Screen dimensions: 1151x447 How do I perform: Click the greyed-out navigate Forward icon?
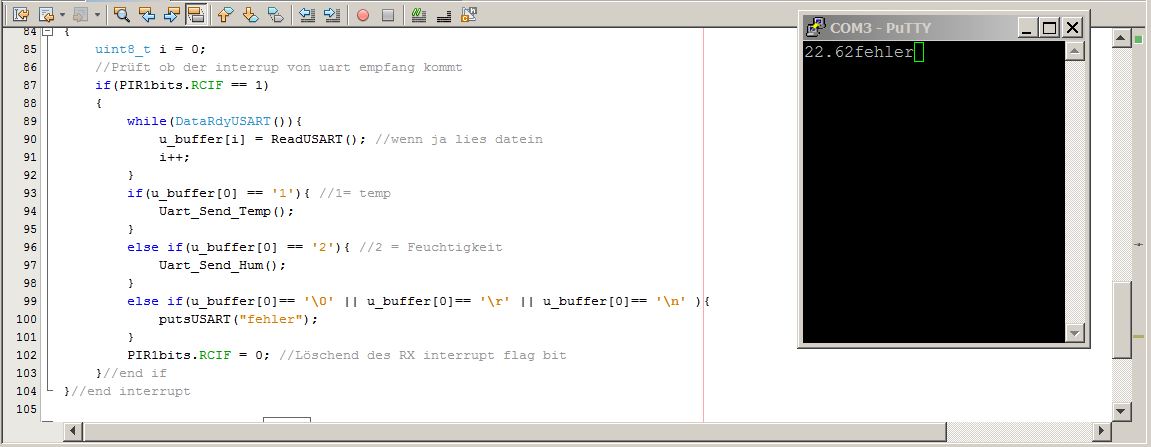click(x=81, y=14)
